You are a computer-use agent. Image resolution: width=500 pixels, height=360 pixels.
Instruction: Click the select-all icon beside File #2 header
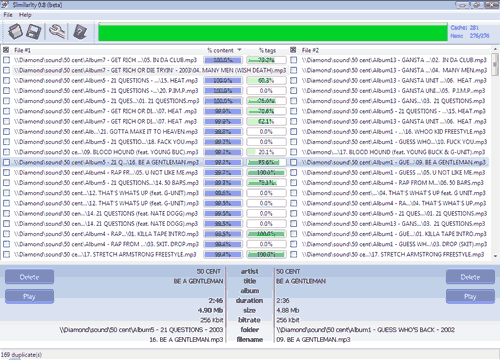point(293,50)
